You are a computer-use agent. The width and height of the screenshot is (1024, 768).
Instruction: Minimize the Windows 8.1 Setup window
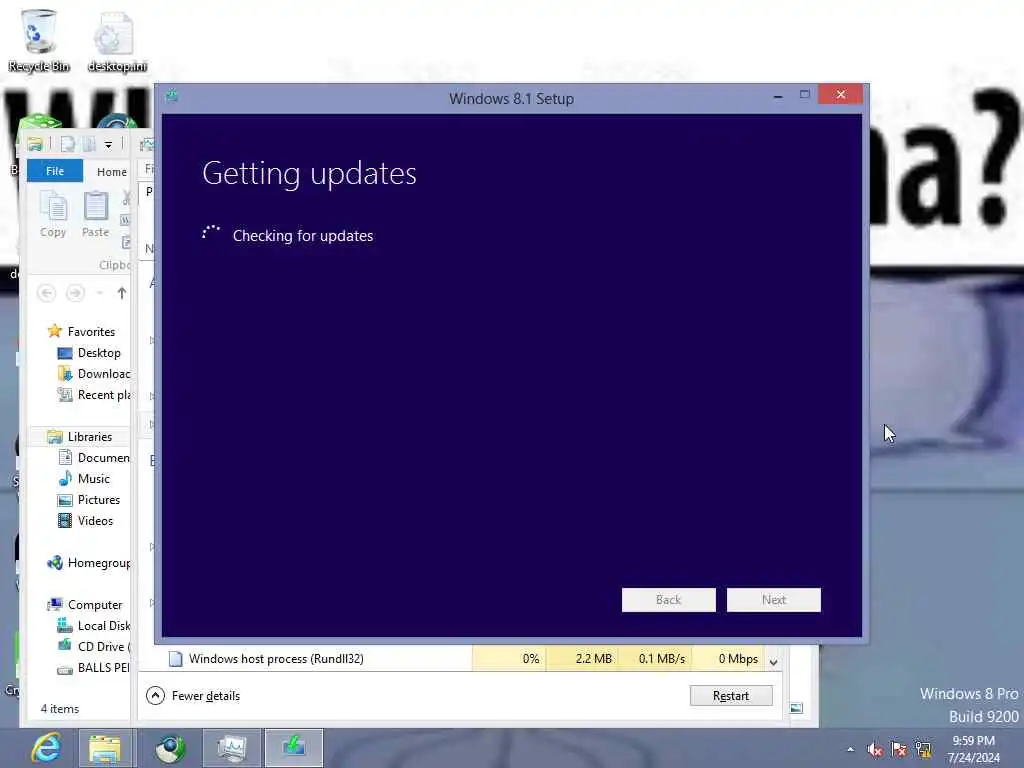pyautogui.click(x=777, y=95)
